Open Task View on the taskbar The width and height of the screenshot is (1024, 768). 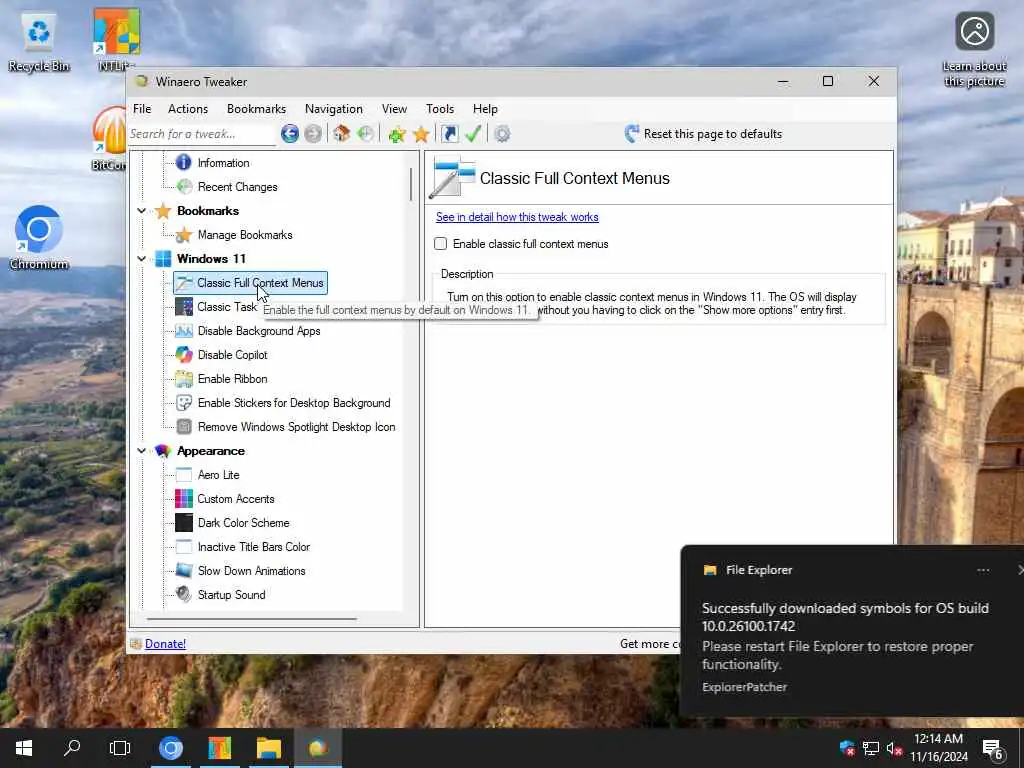coord(120,748)
